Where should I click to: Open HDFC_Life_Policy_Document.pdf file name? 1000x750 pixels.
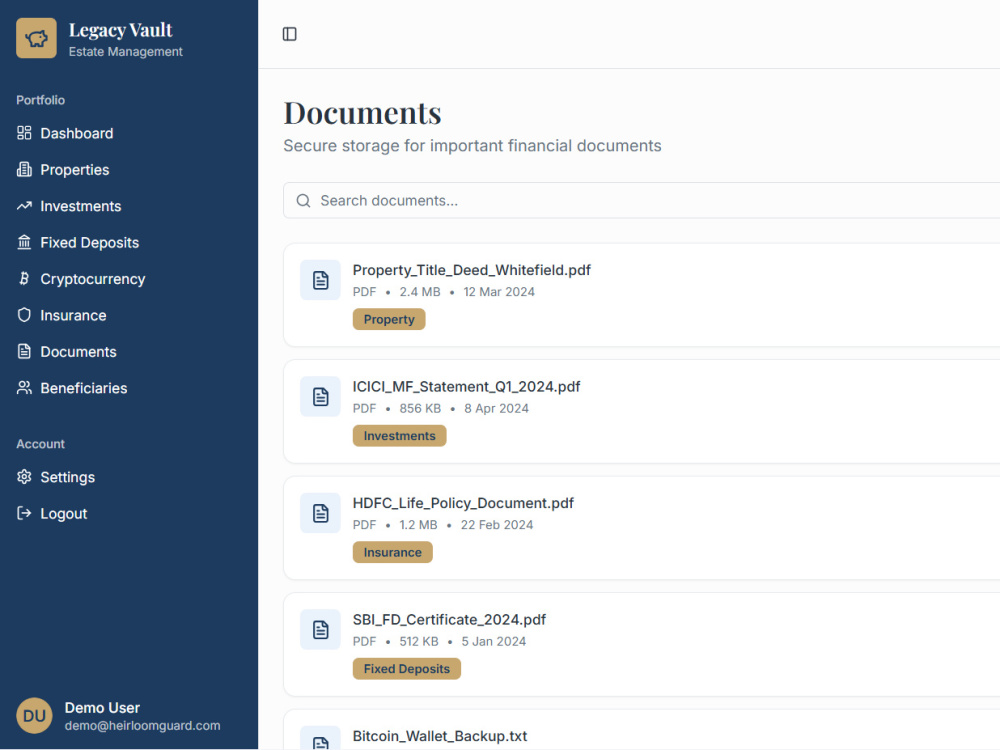pyautogui.click(x=463, y=503)
